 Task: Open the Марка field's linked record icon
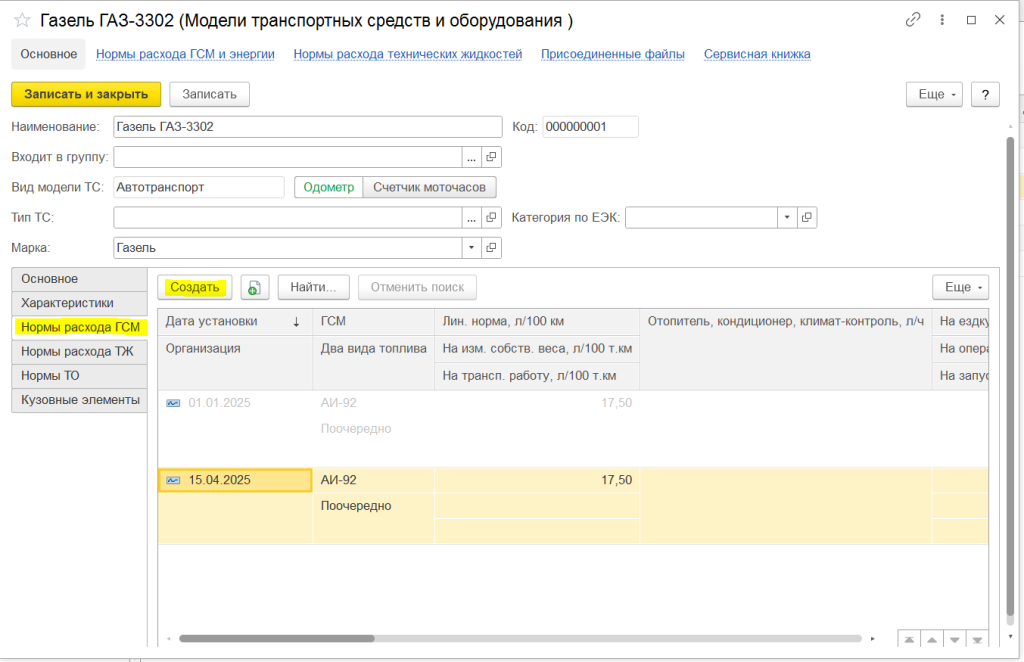[x=491, y=247]
